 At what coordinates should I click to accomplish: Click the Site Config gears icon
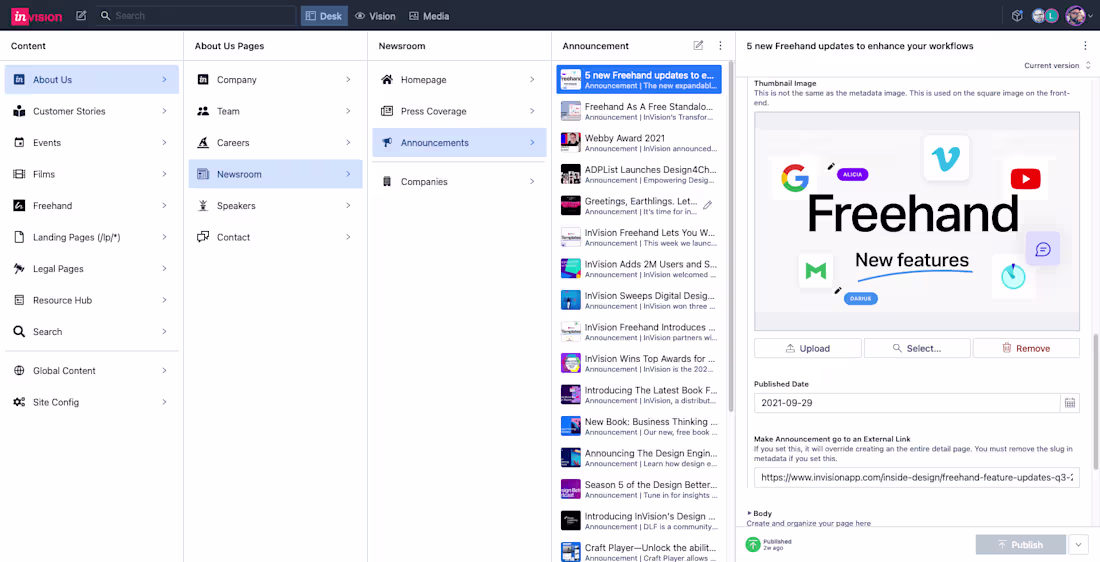20,402
